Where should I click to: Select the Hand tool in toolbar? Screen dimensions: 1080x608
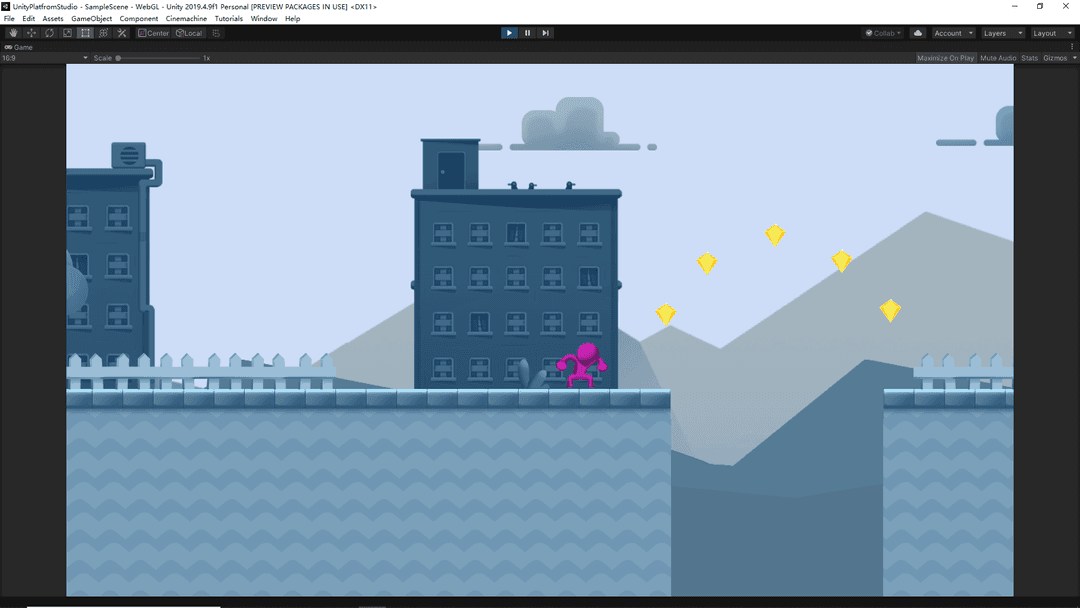click(14, 33)
